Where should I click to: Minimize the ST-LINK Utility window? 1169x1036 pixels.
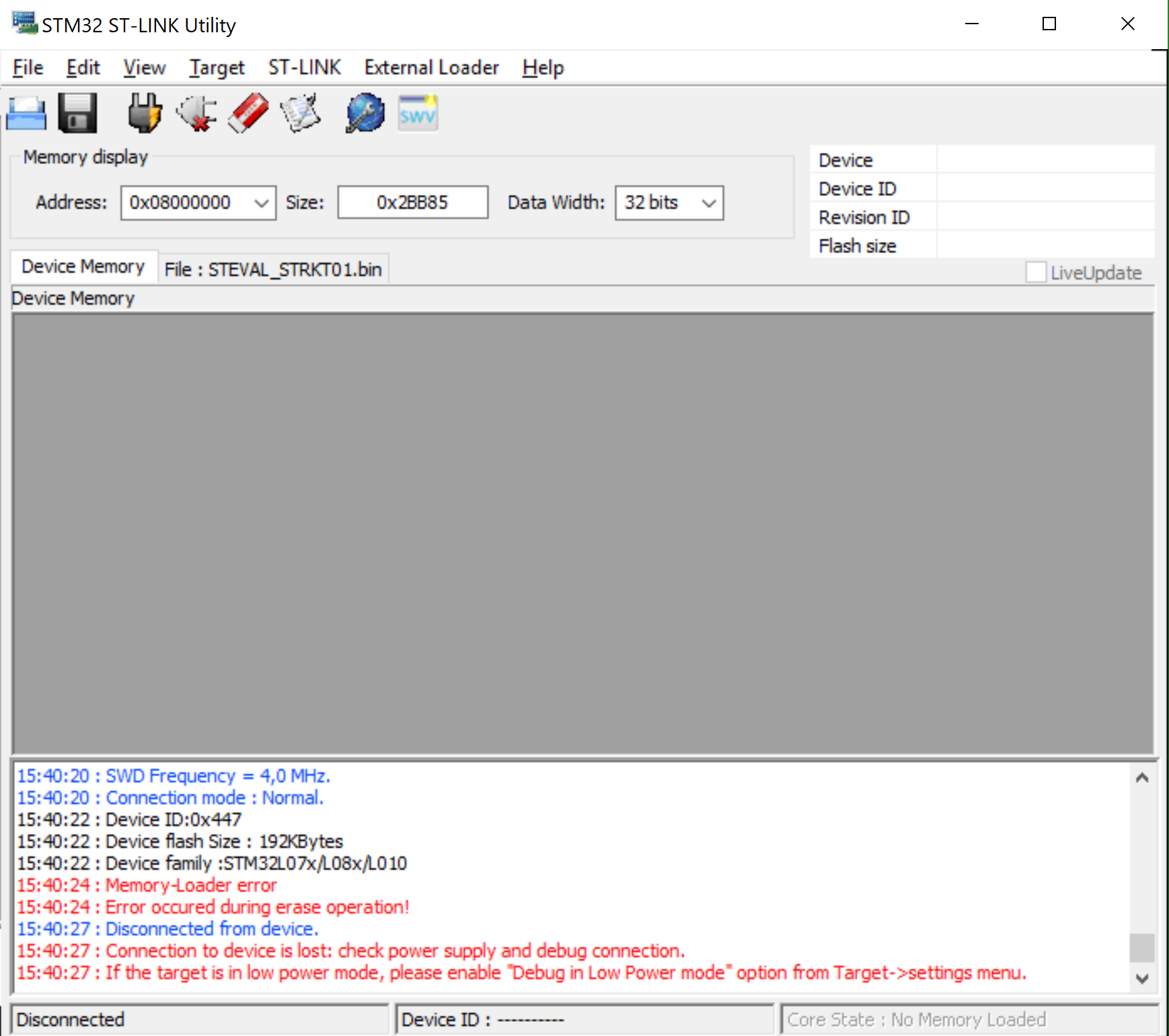972,24
